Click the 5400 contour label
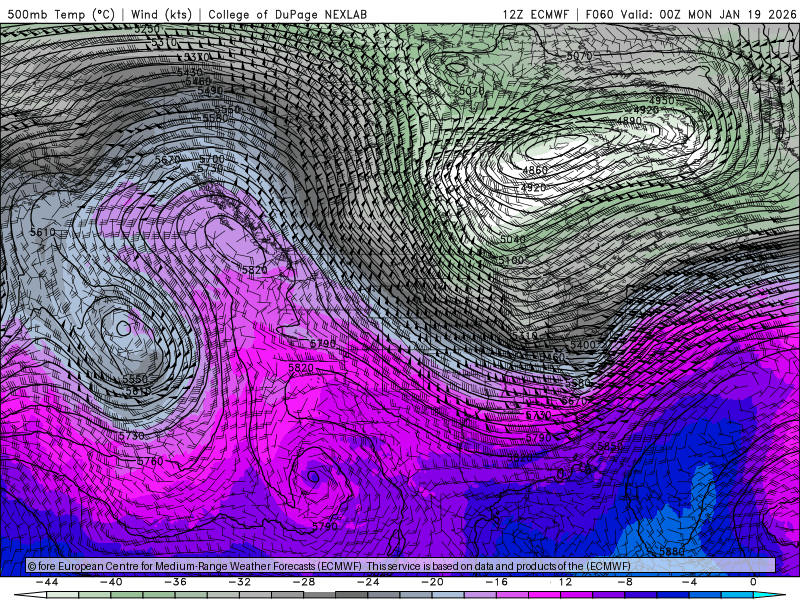800x600 pixels. (583, 345)
